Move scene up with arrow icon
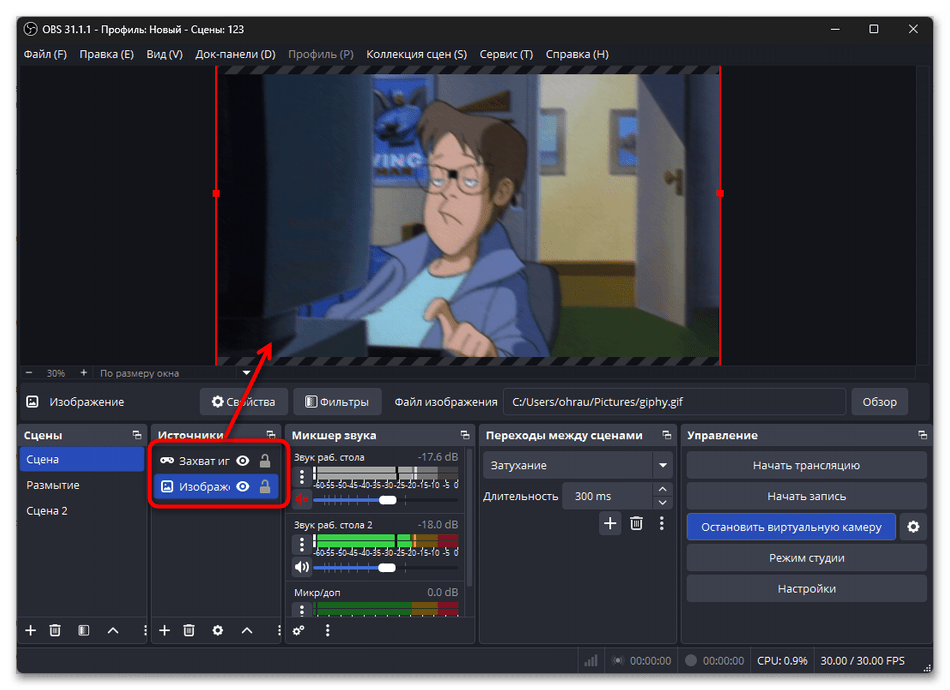950x690 pixels. point(113,631)
